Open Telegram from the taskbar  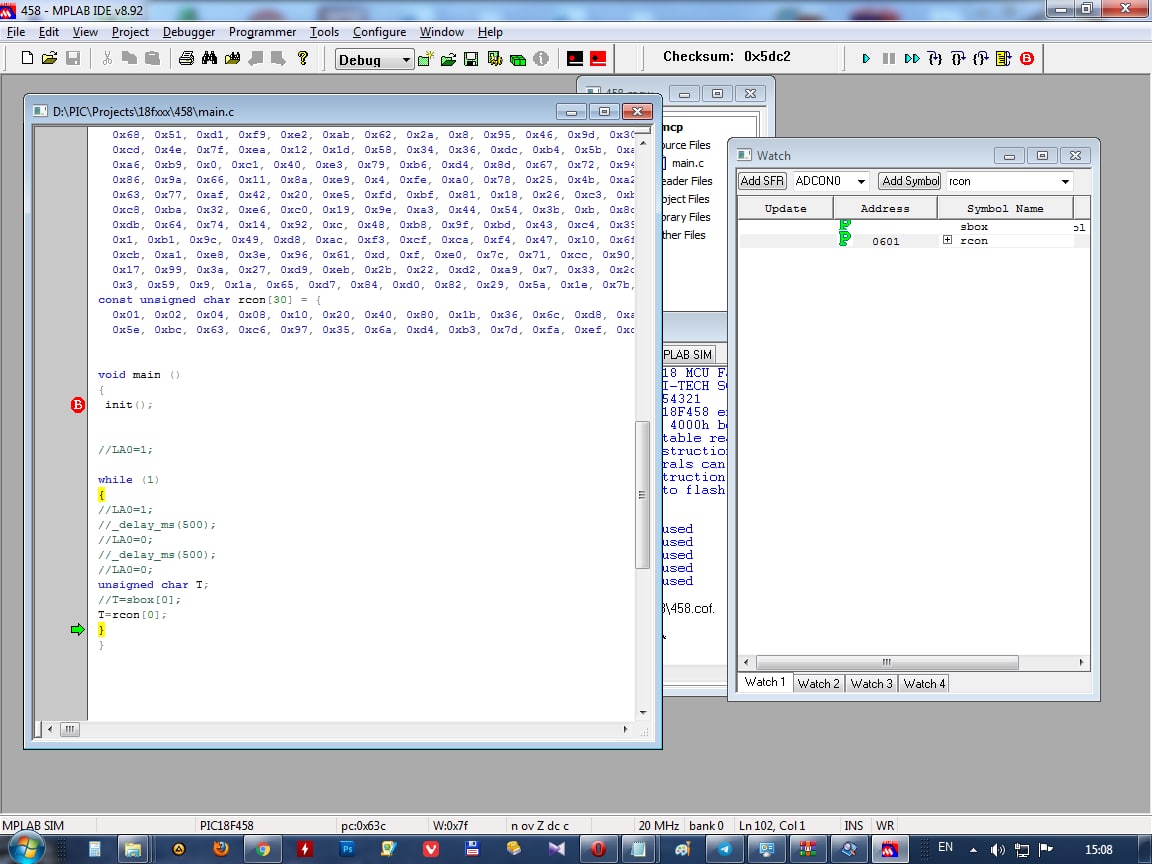point(724,849)
